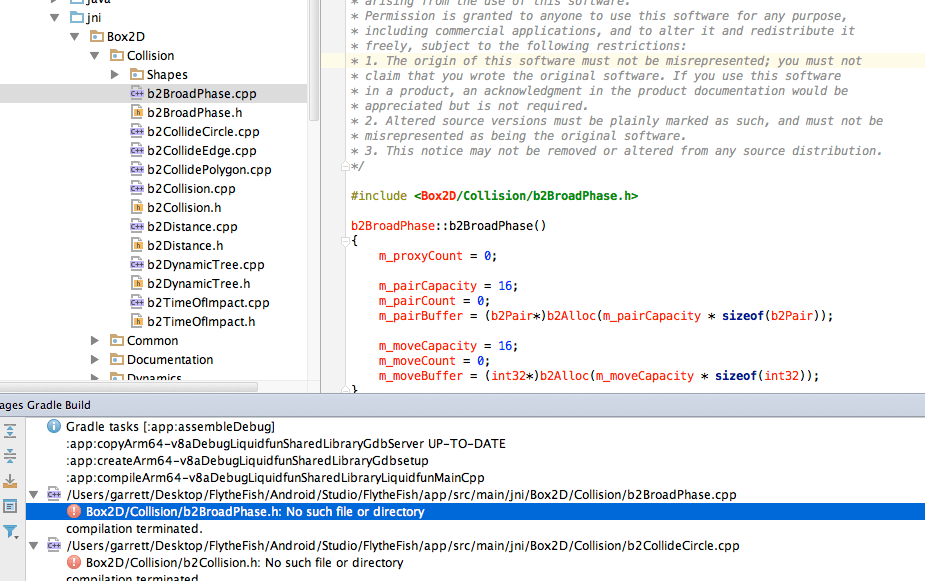This screenshot has height=581, width=925.
Task: Click b2Distance.h header file icon
Action: (x=137, y=245)
